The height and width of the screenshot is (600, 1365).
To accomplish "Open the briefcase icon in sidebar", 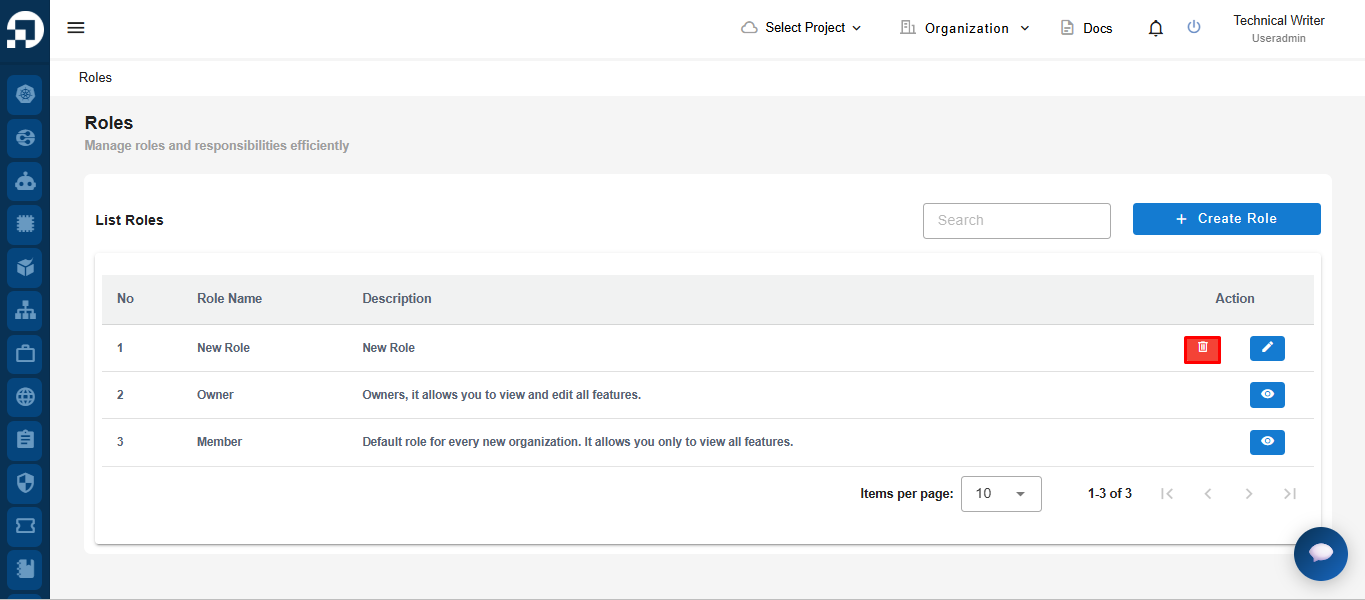I will point(25,354).
